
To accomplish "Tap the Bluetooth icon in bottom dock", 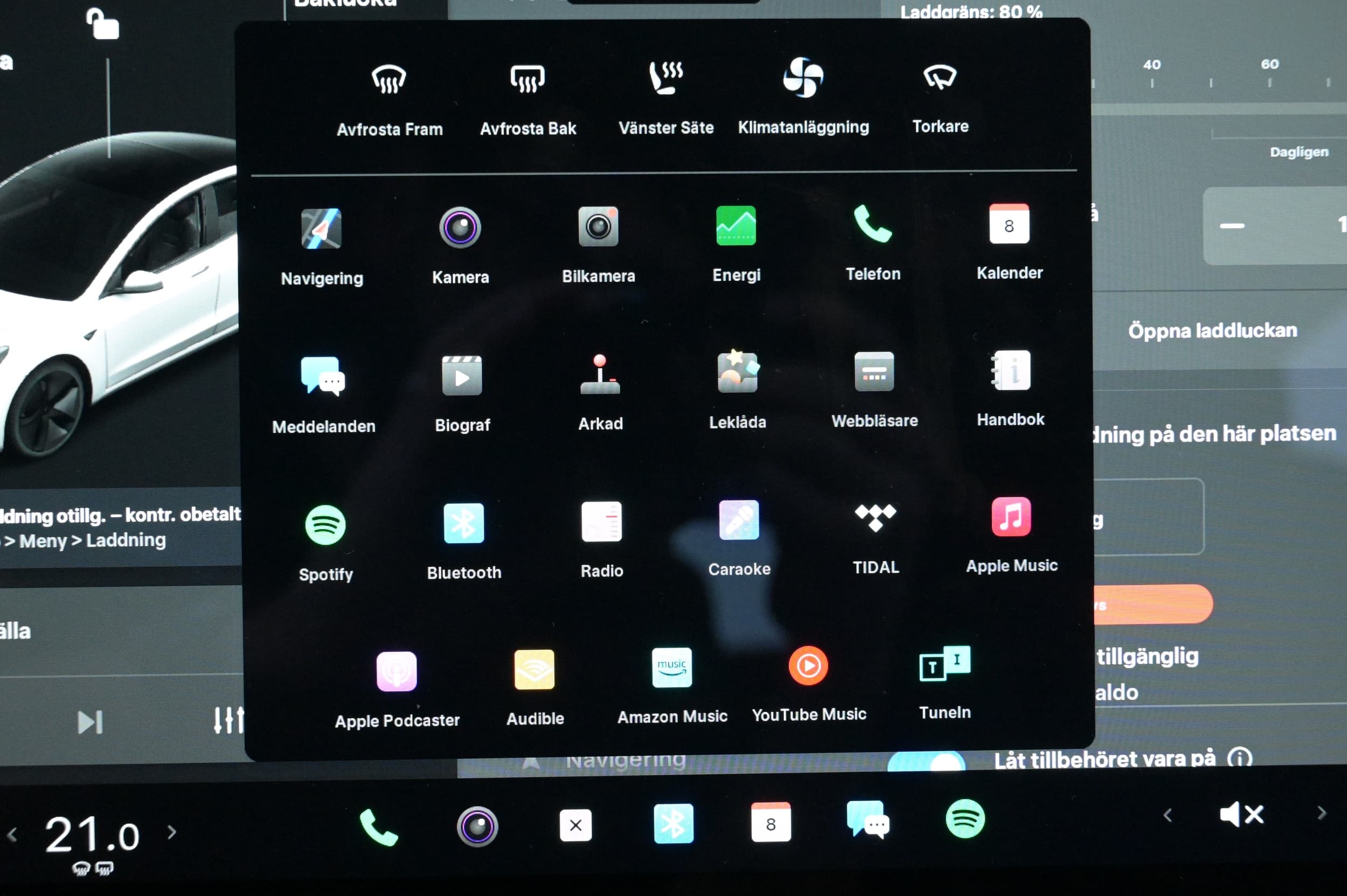I will (673, 823).
